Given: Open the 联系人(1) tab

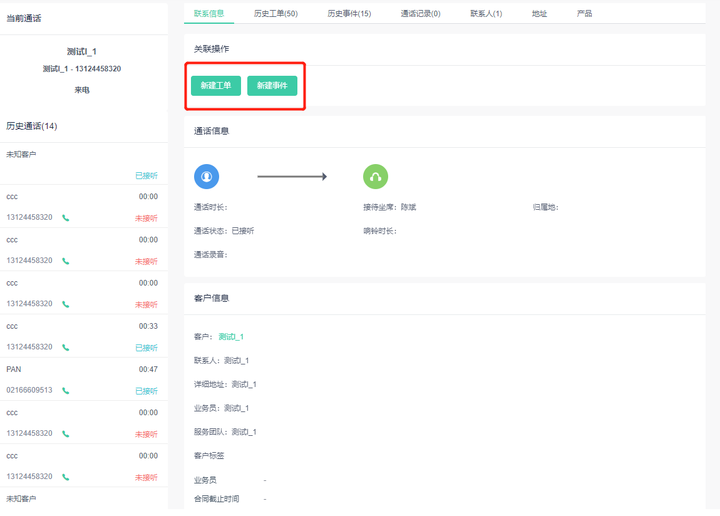Looking at the screenshot, I should [486, 13].
